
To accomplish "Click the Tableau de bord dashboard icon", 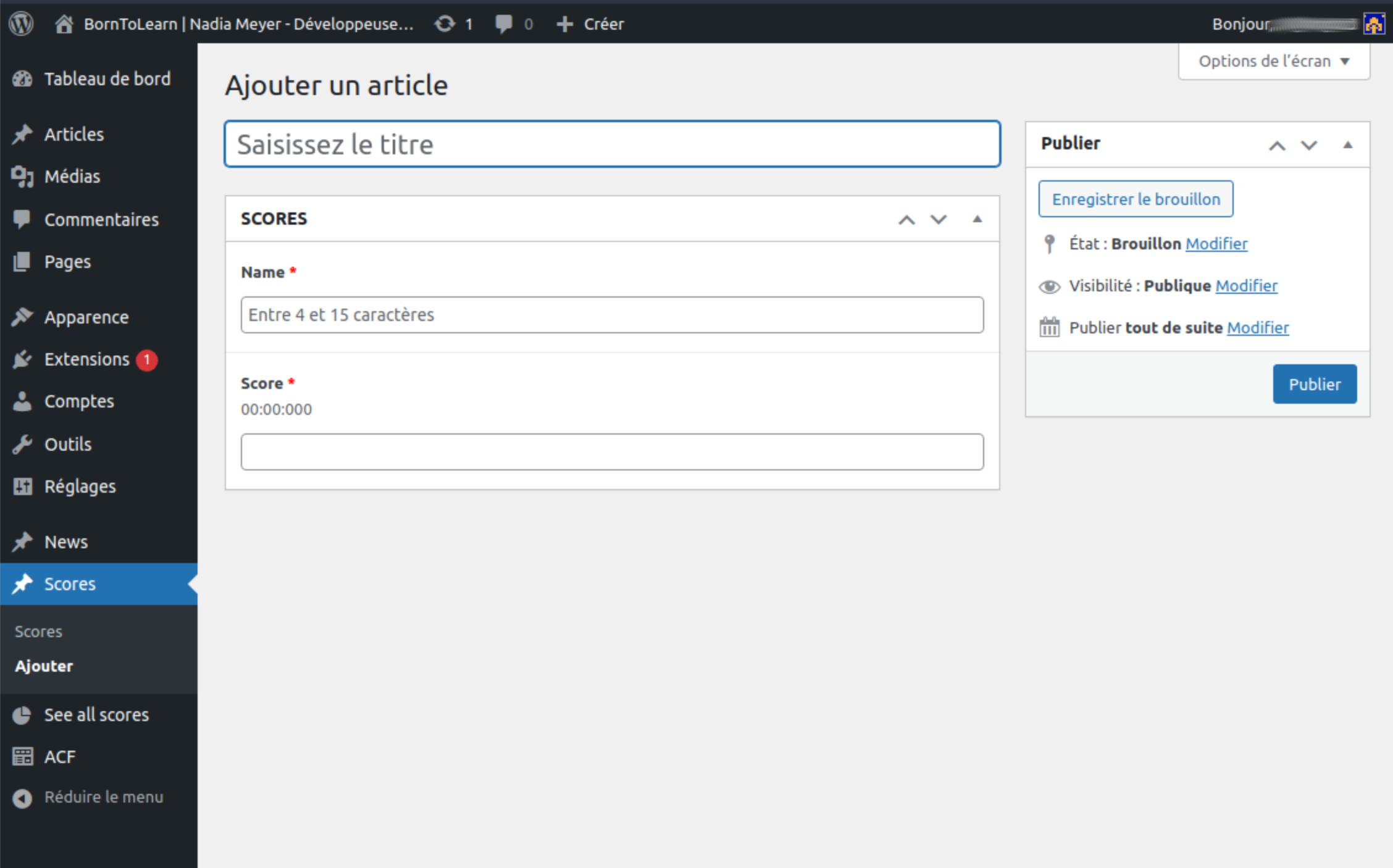I will click(x=22, y=79).
